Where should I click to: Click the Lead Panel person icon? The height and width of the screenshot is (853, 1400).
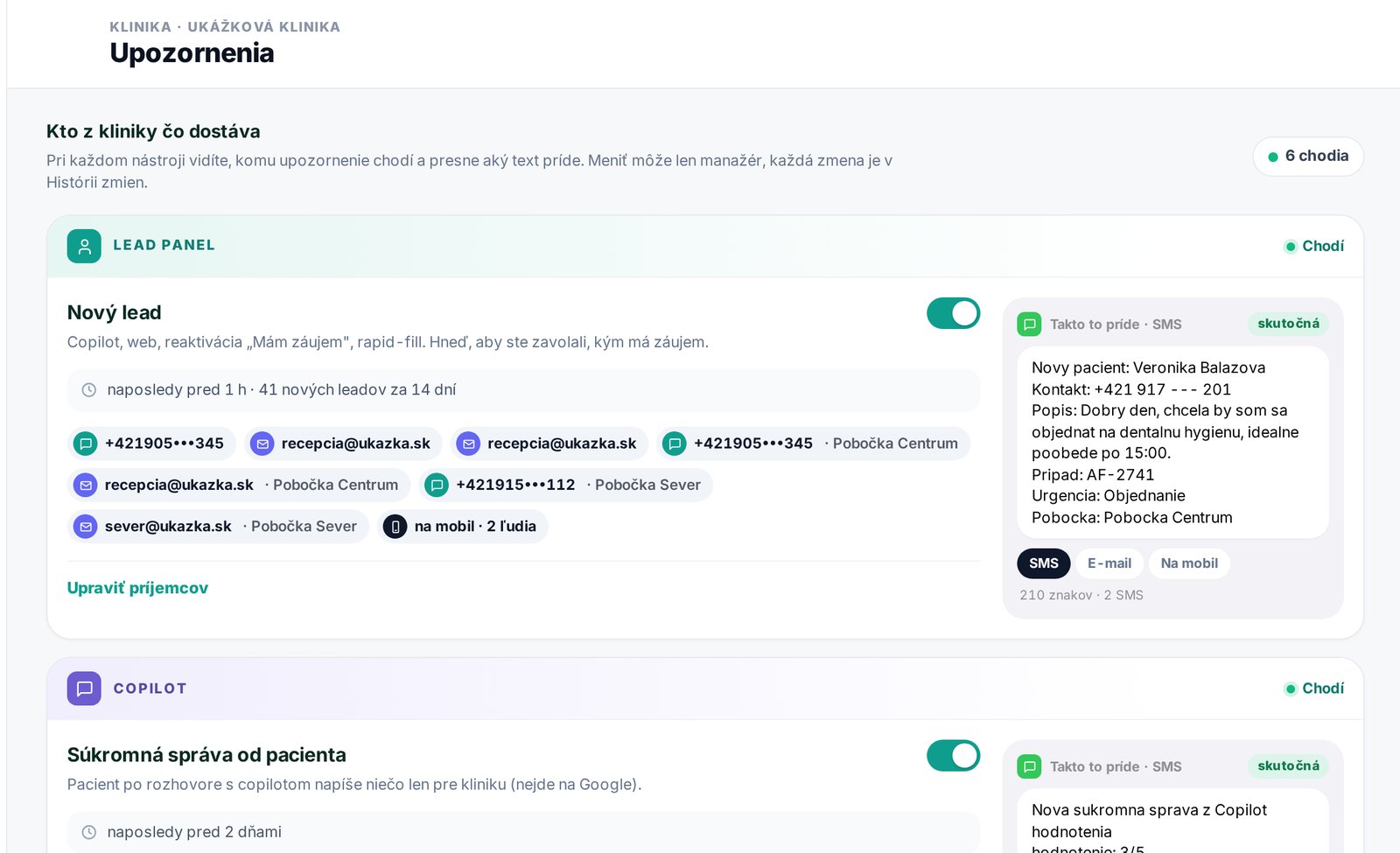click(x=84, y=246)
